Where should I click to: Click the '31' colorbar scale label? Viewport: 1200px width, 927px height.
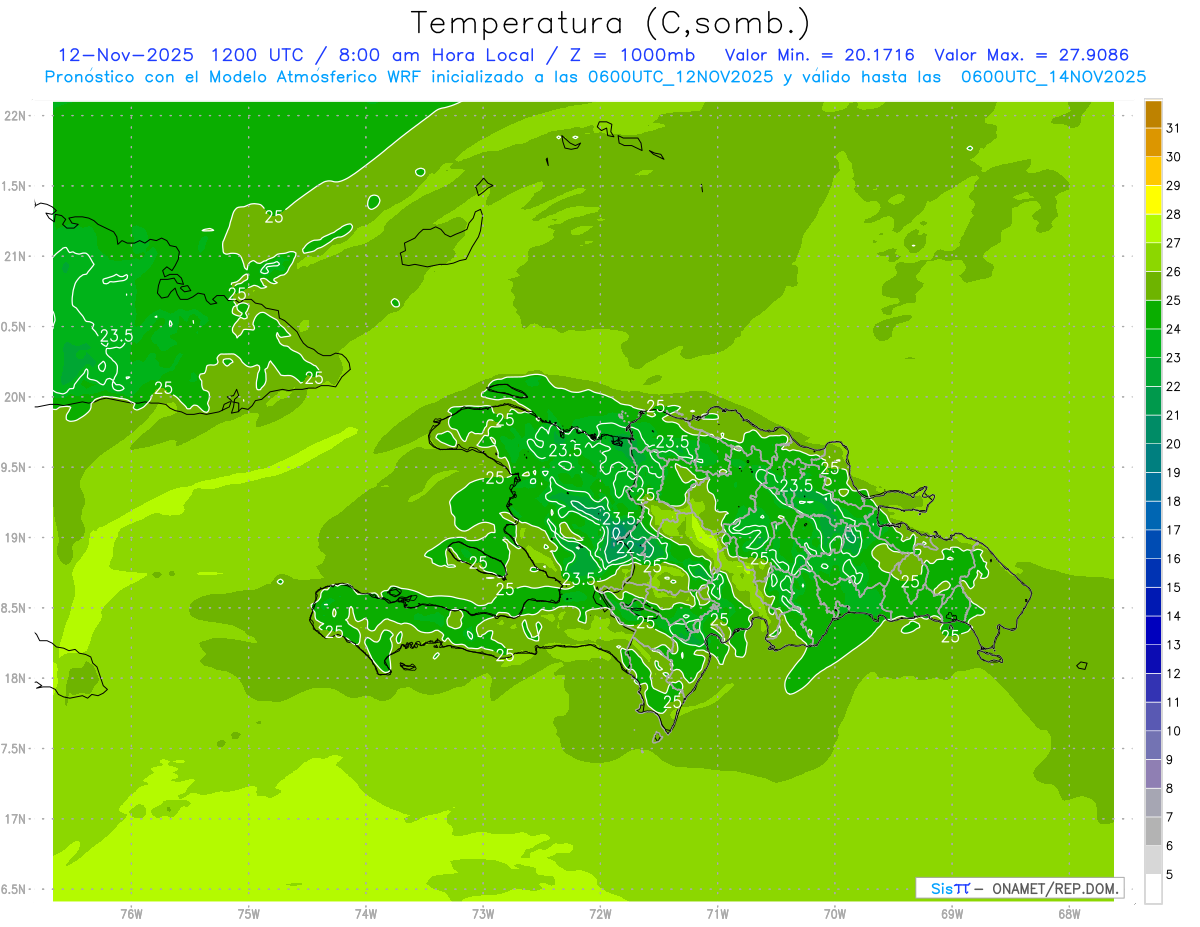coord(1174,128)
